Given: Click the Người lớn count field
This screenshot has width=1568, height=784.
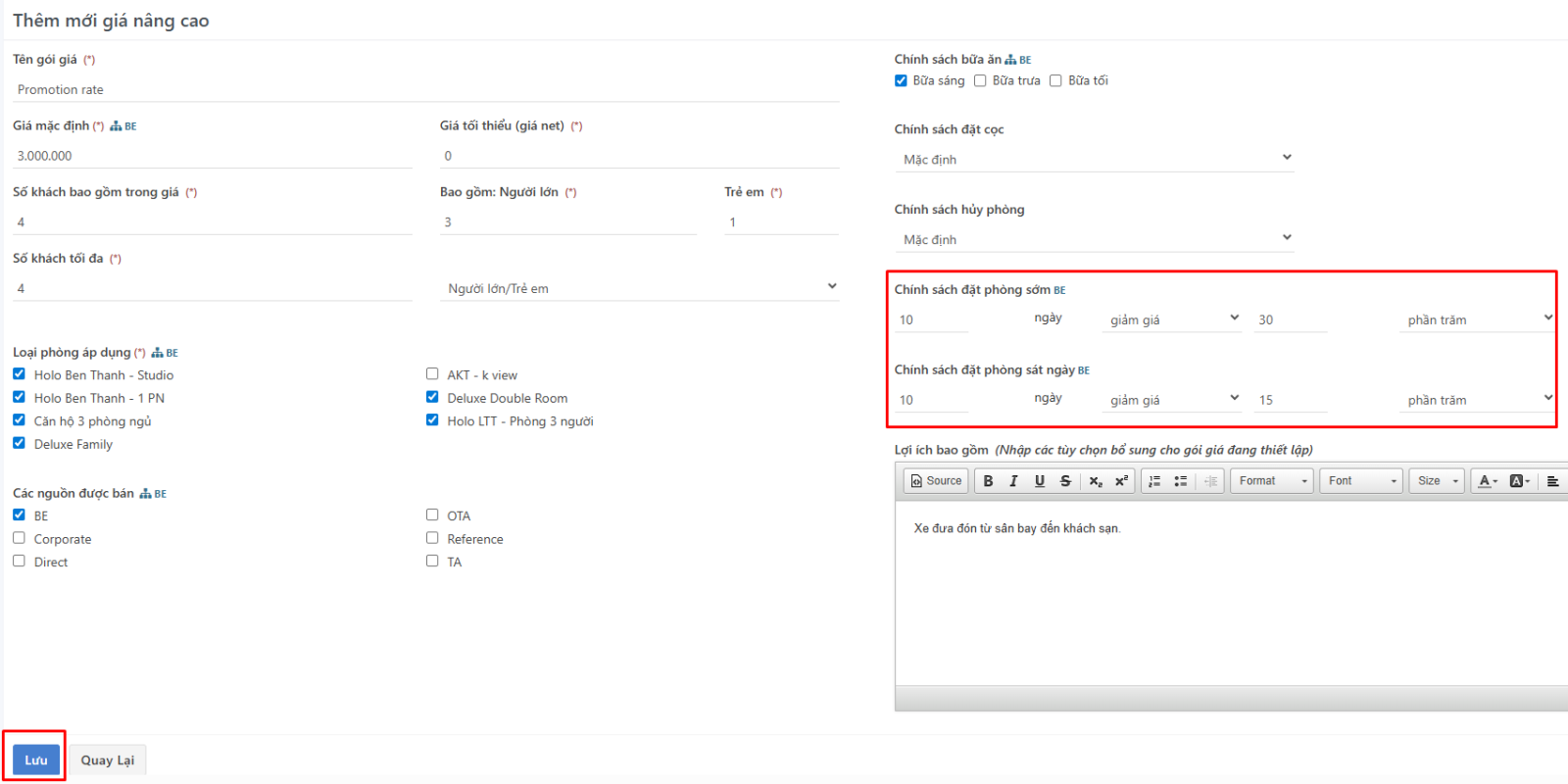Looking at the screenshot, I should coord(568,222).
